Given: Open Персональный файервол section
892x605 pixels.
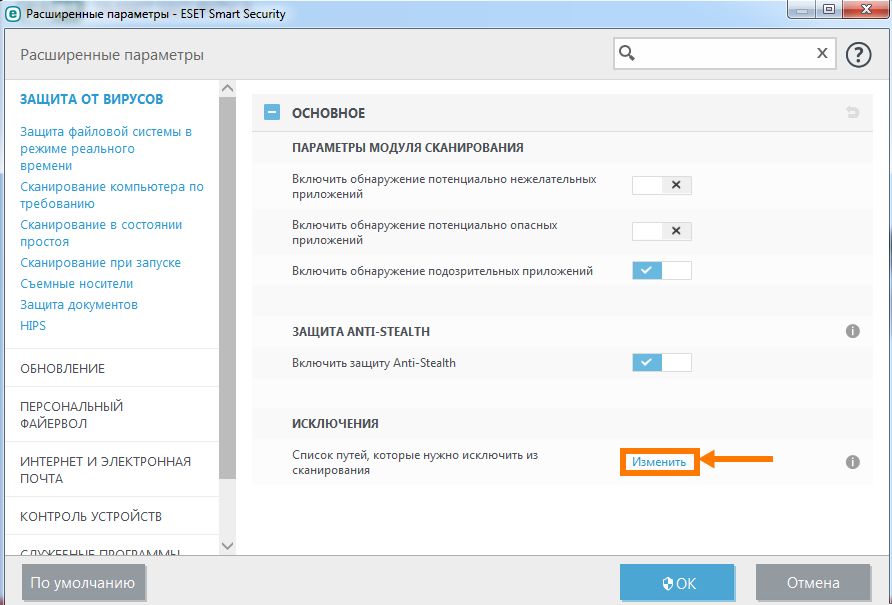Looking at the screenshot, I should click(72, 415).
